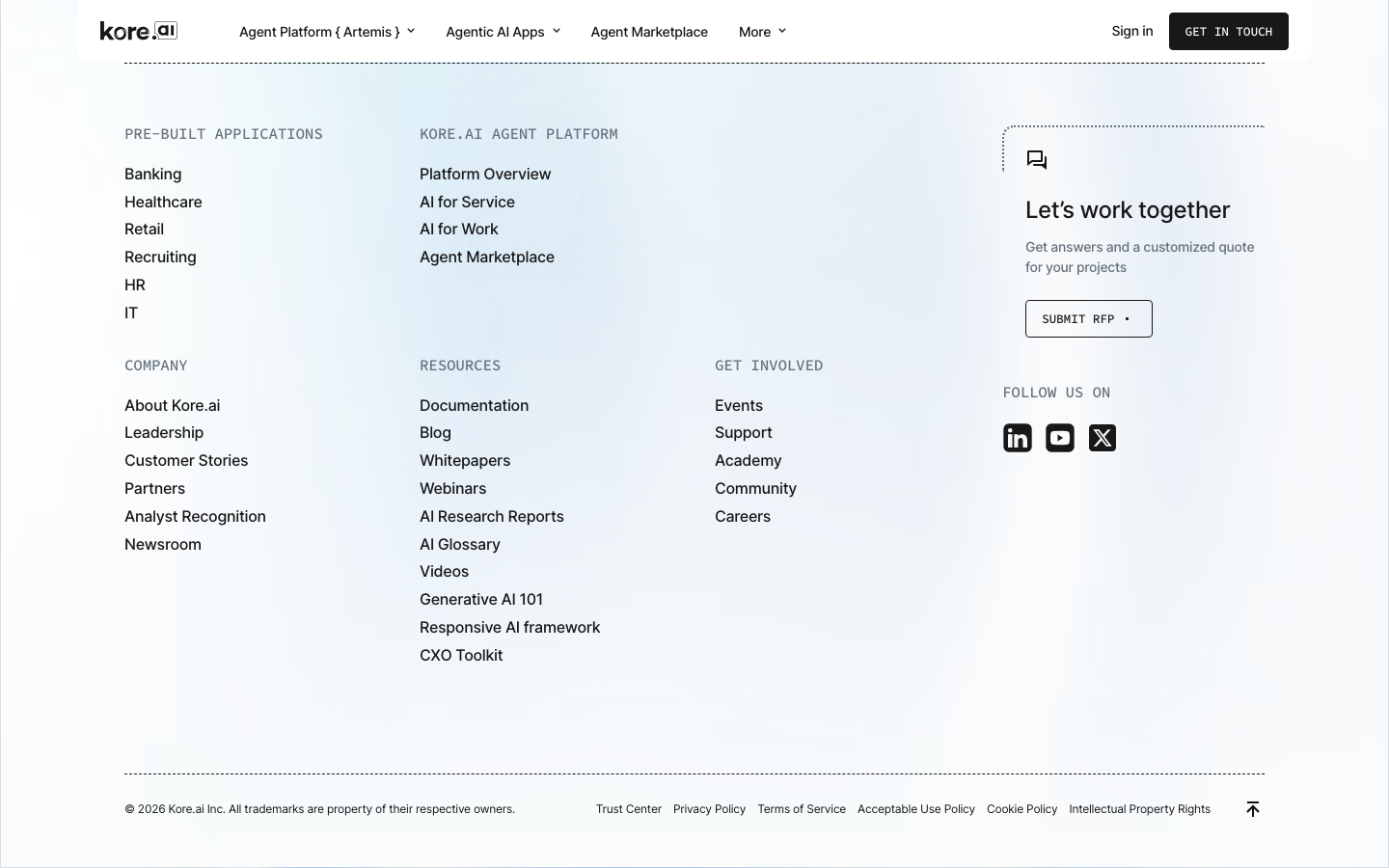Open the X (Twitter) social icon
Image resolution: width=1389 pixels, height=868 pixels.
[1103, 438]
